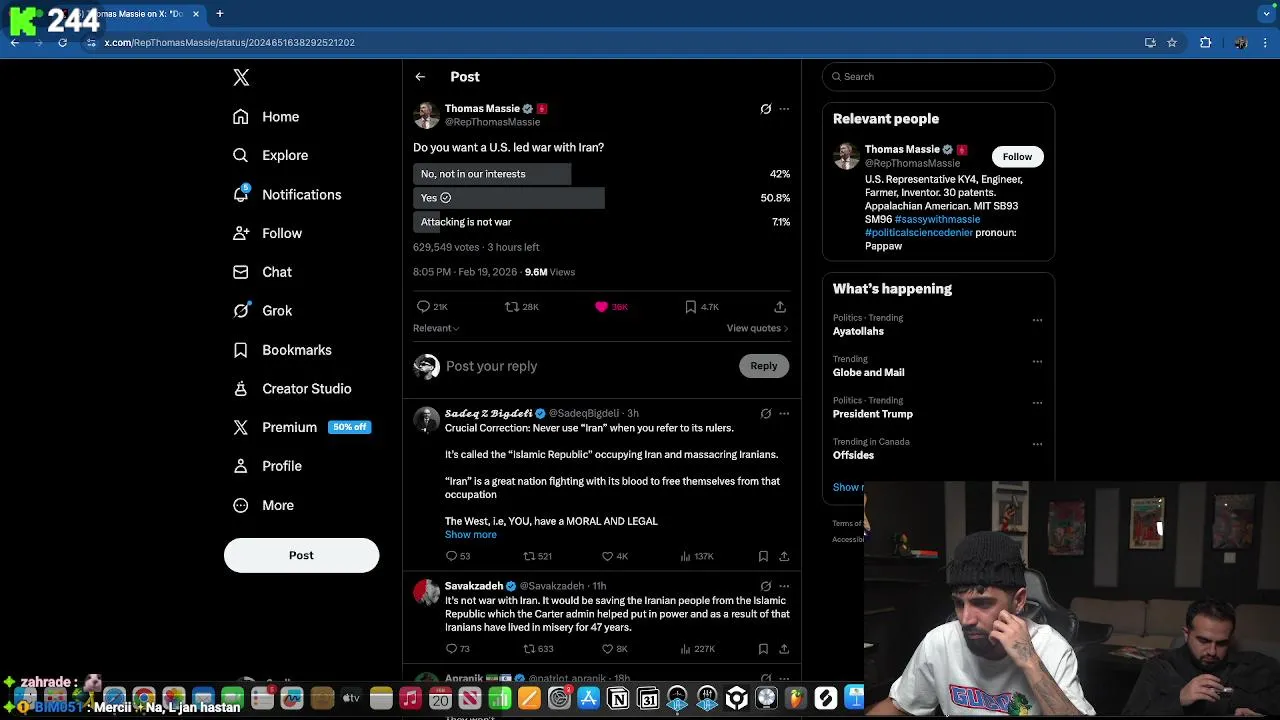Image resolution: width=1280 pixels, height=720 pixels.
Task: Expand the More menu in sidebar
Action: [x=264, y=505]
